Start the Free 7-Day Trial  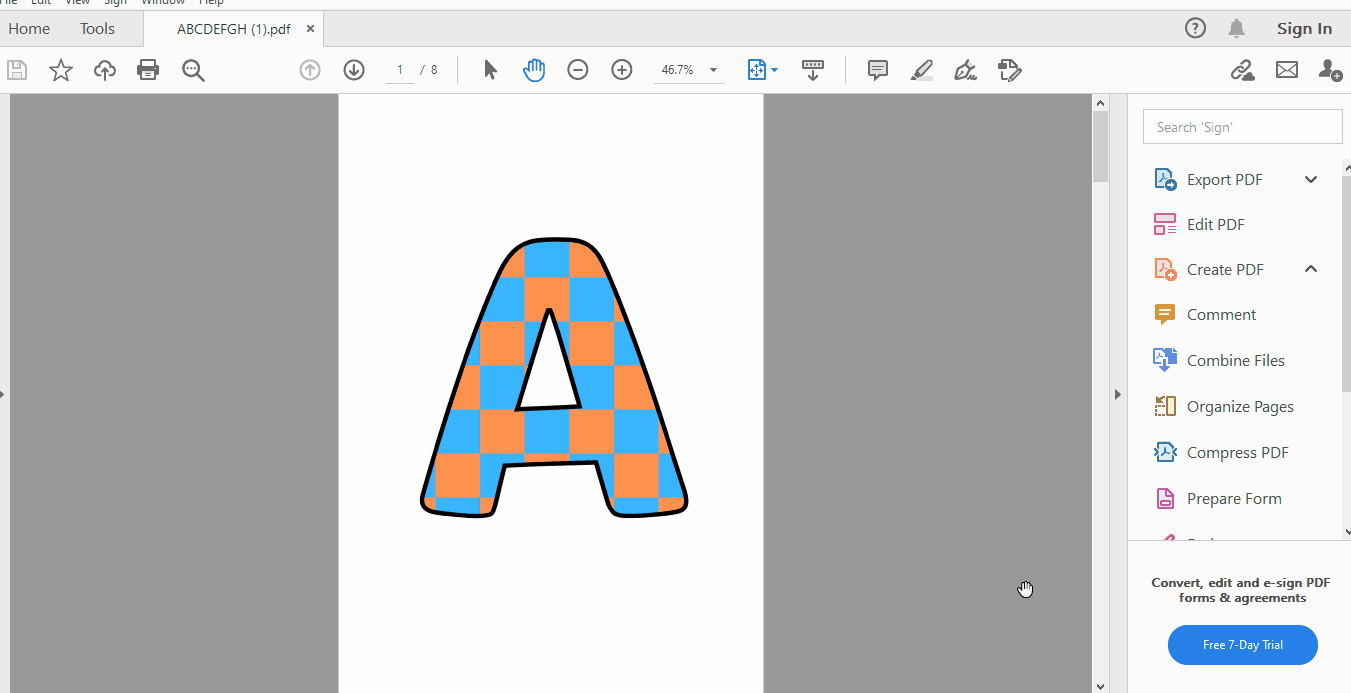coord(1242,645)
